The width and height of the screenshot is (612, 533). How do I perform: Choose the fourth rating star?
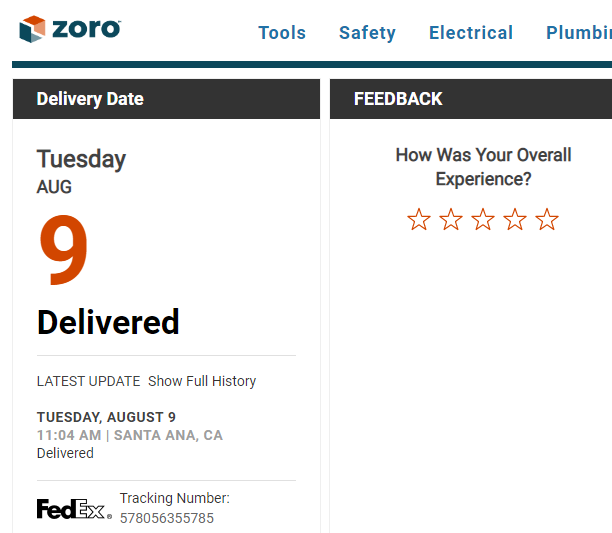pos(515,219)
